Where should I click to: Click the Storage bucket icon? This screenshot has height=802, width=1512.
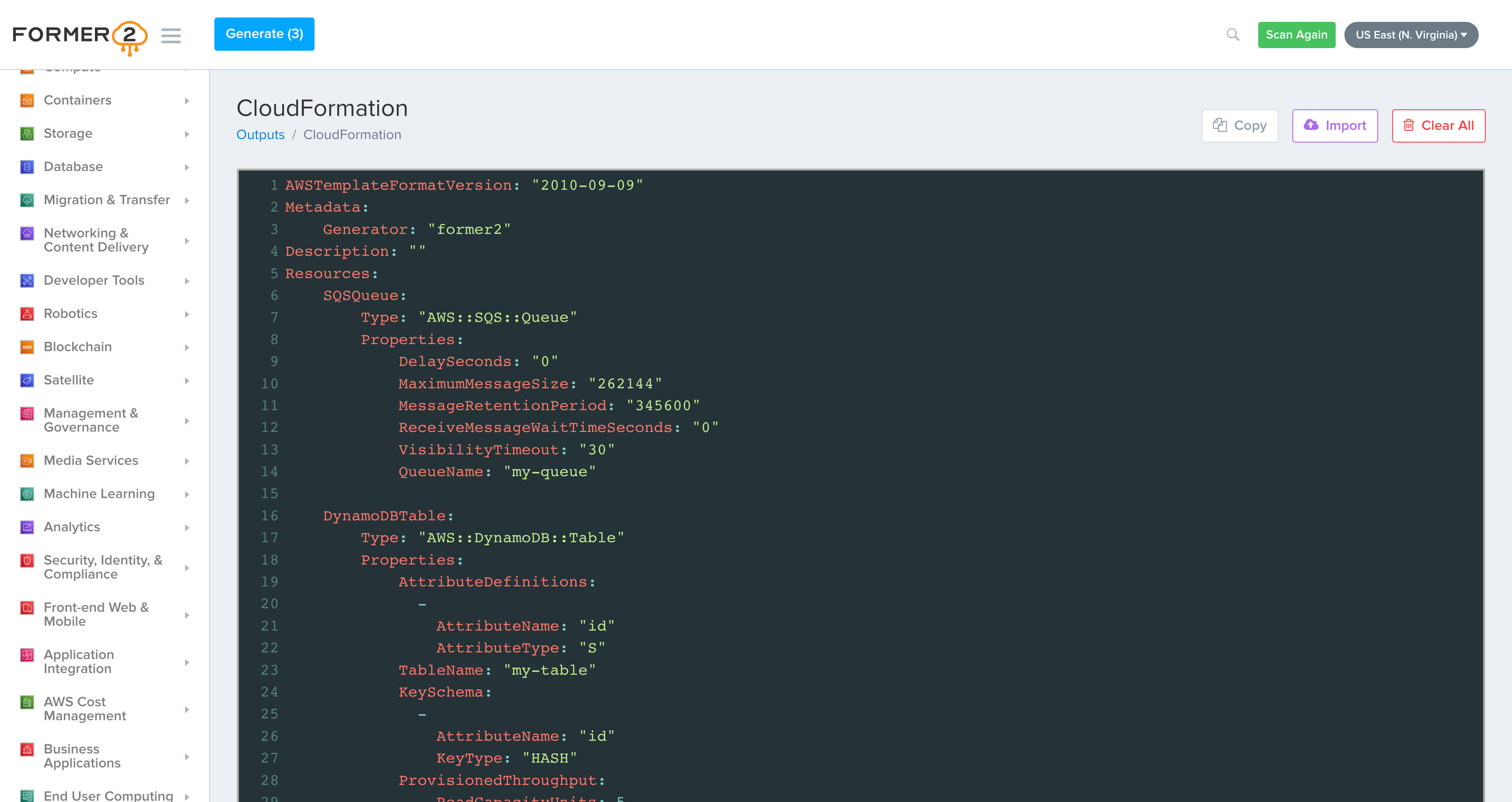pyautogui.click(x=27, y=133)
